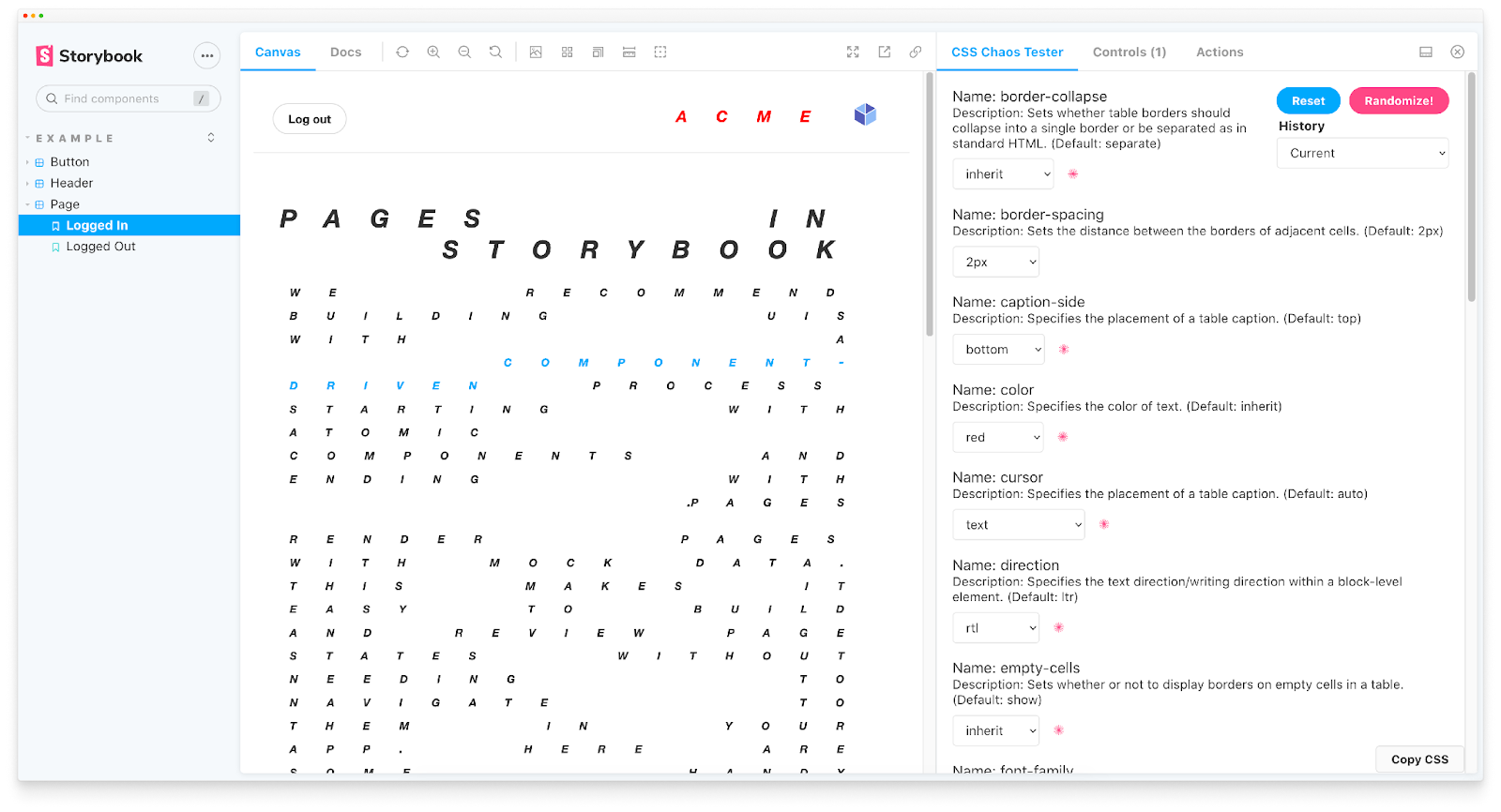
Task: Click the blue Reset button
Action: point(1309,100)
